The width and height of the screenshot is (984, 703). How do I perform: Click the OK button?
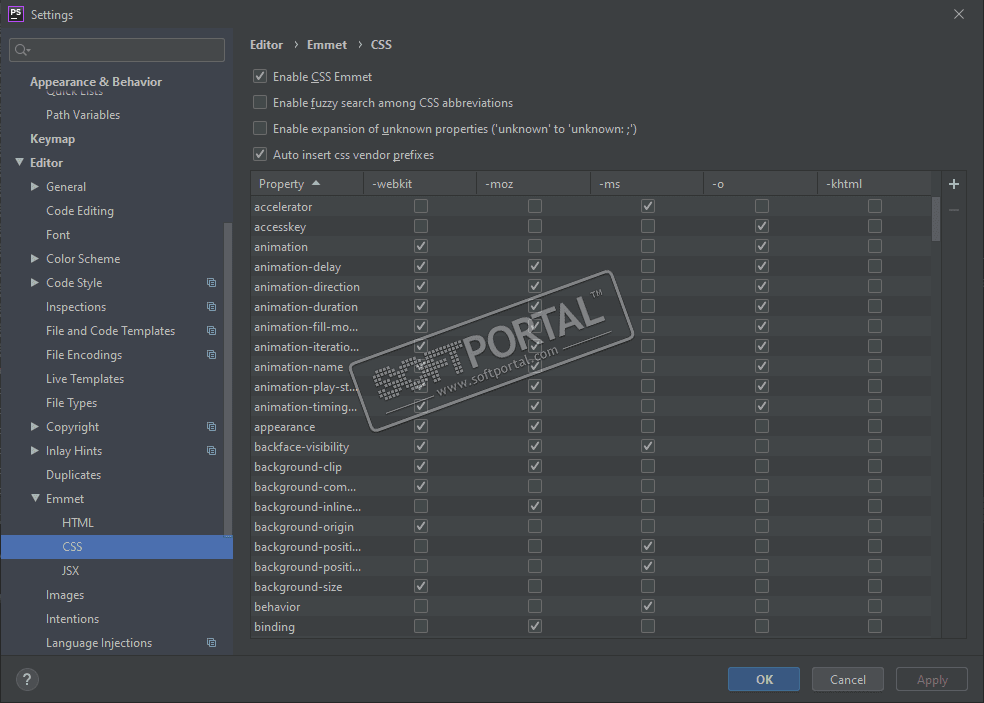(x=764, y=679)
